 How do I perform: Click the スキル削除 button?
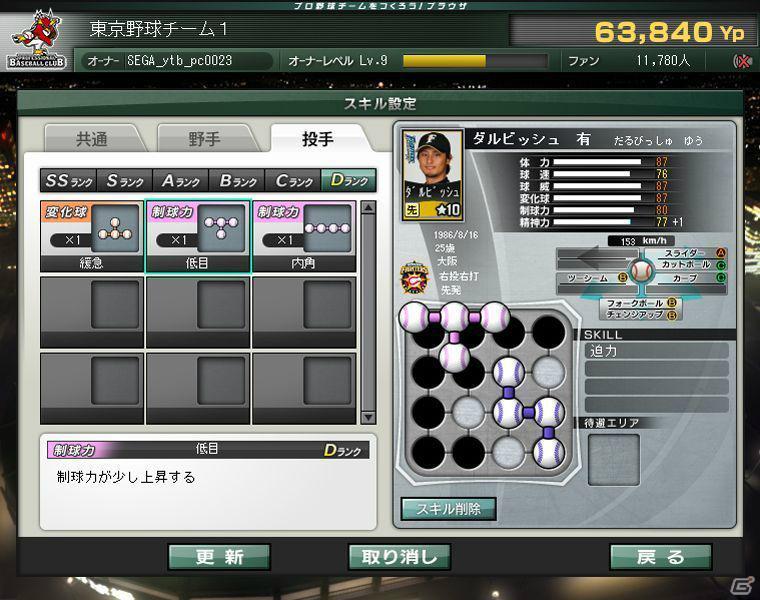(x=449, y=509)
